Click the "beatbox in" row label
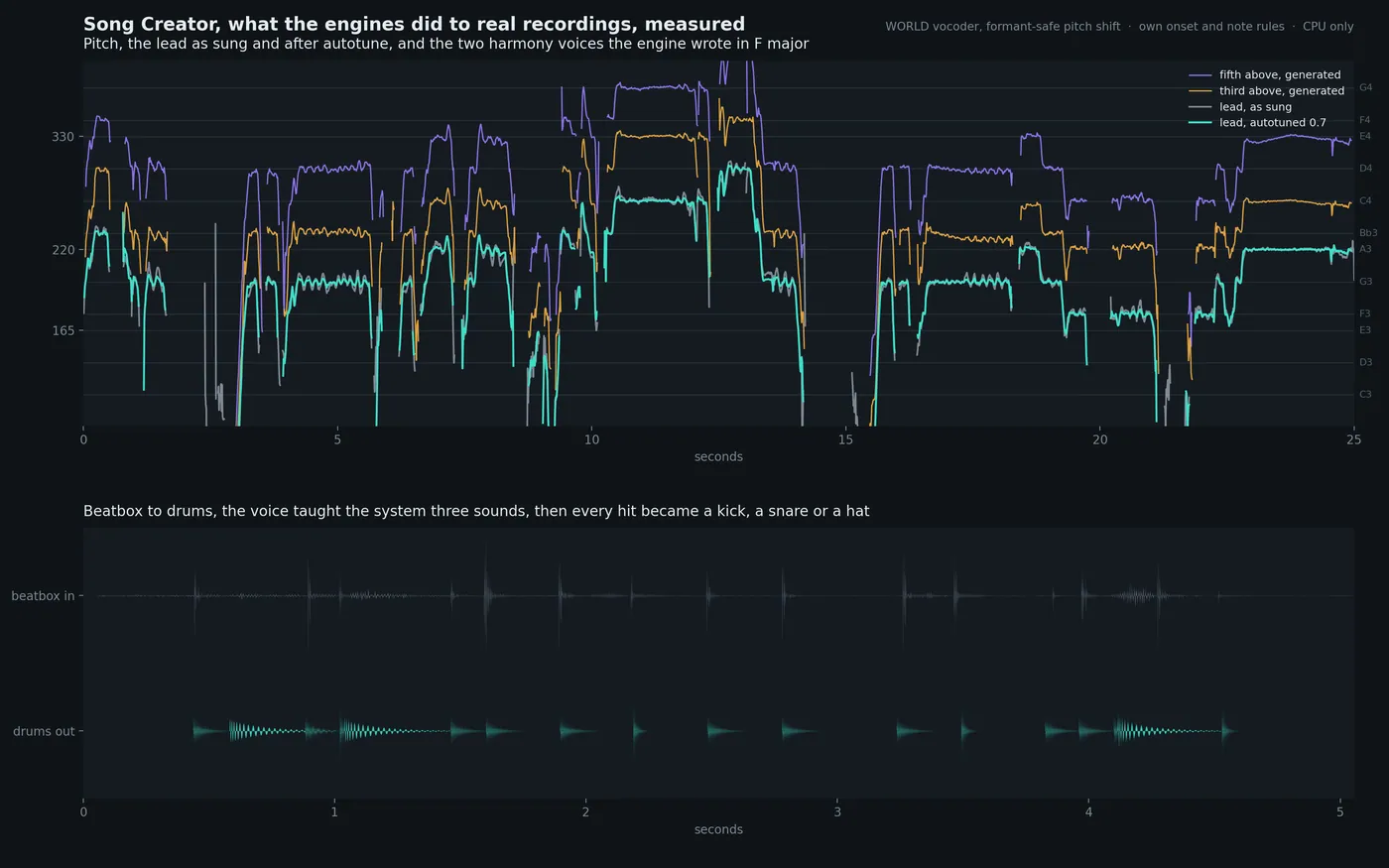This screenshot has height=868, width=1389. (x=43, y=596)
